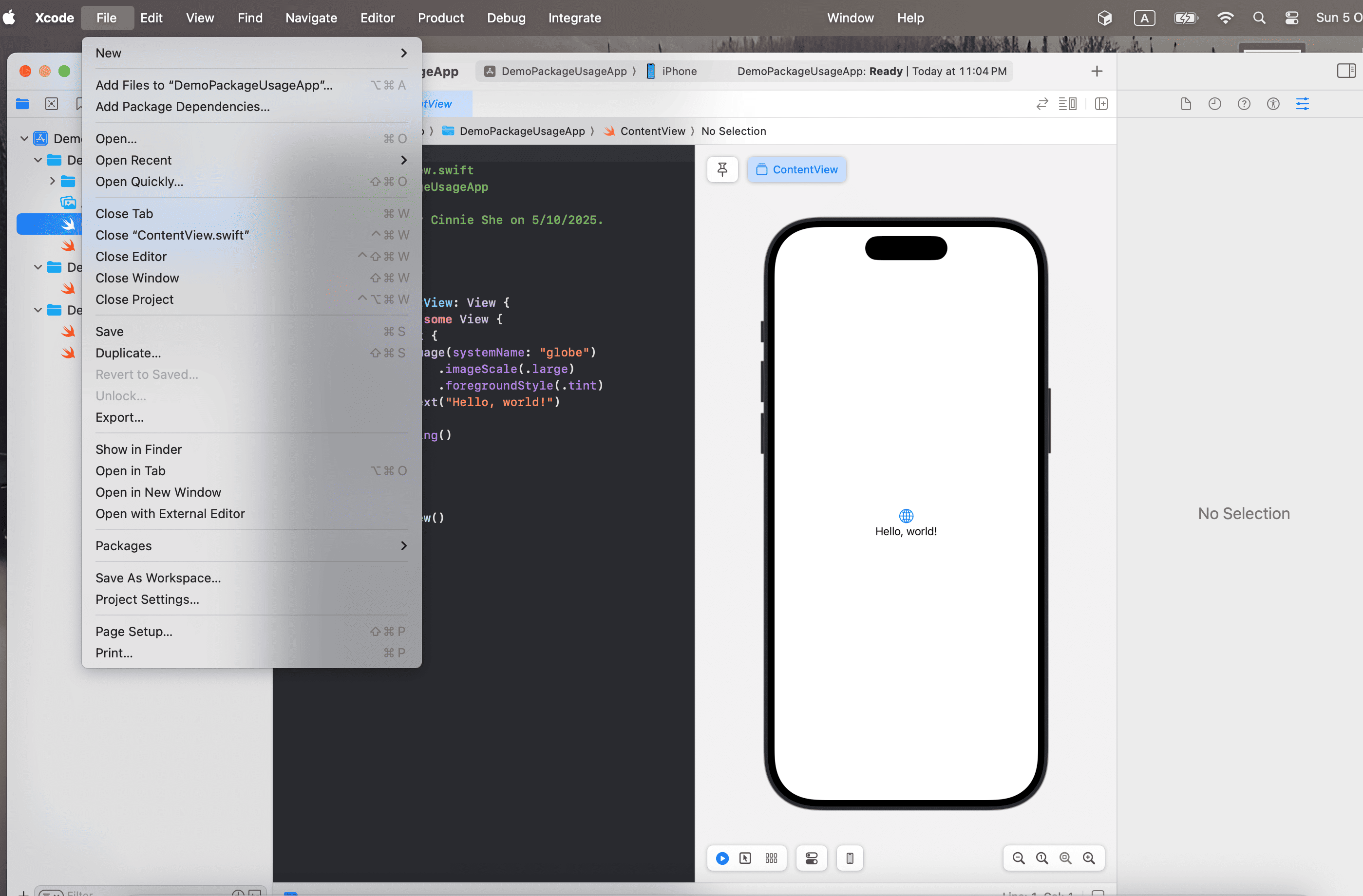Expand the Open Recent submenu

(134, 160)
